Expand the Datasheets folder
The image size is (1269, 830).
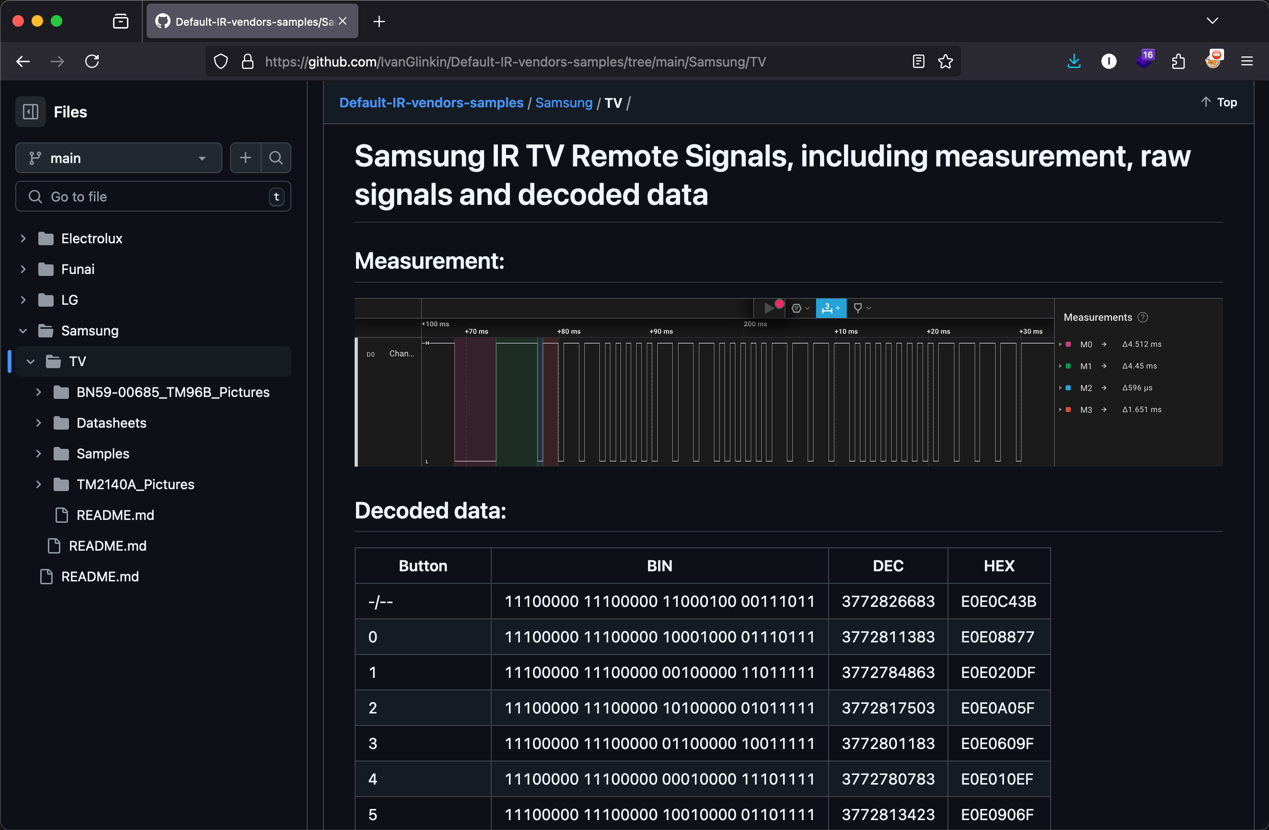(x=39, y=423)
